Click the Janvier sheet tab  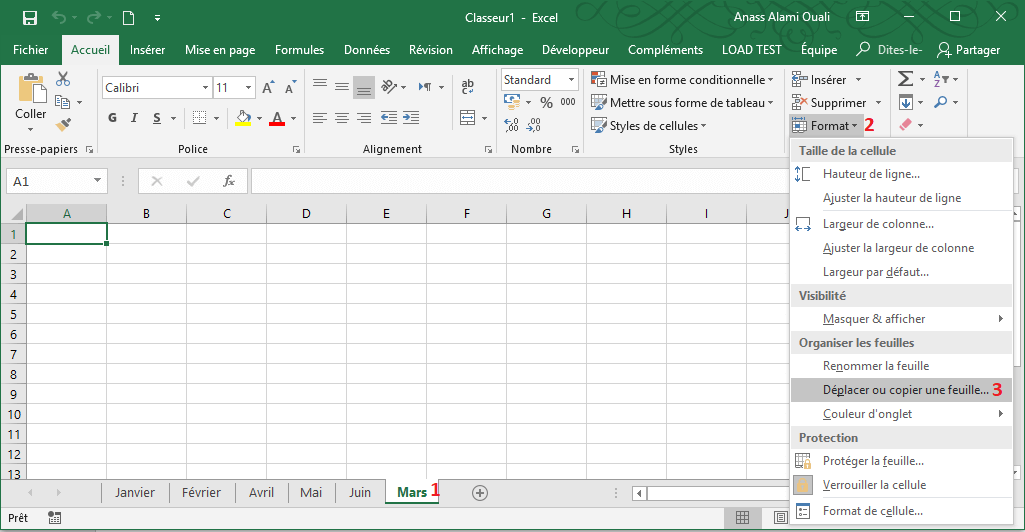click(x=135, y=492)
